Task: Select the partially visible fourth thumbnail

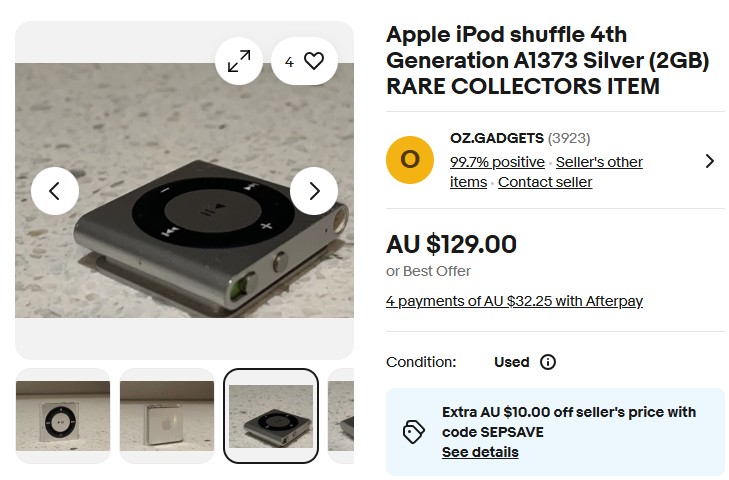Action: coord(341,416)
